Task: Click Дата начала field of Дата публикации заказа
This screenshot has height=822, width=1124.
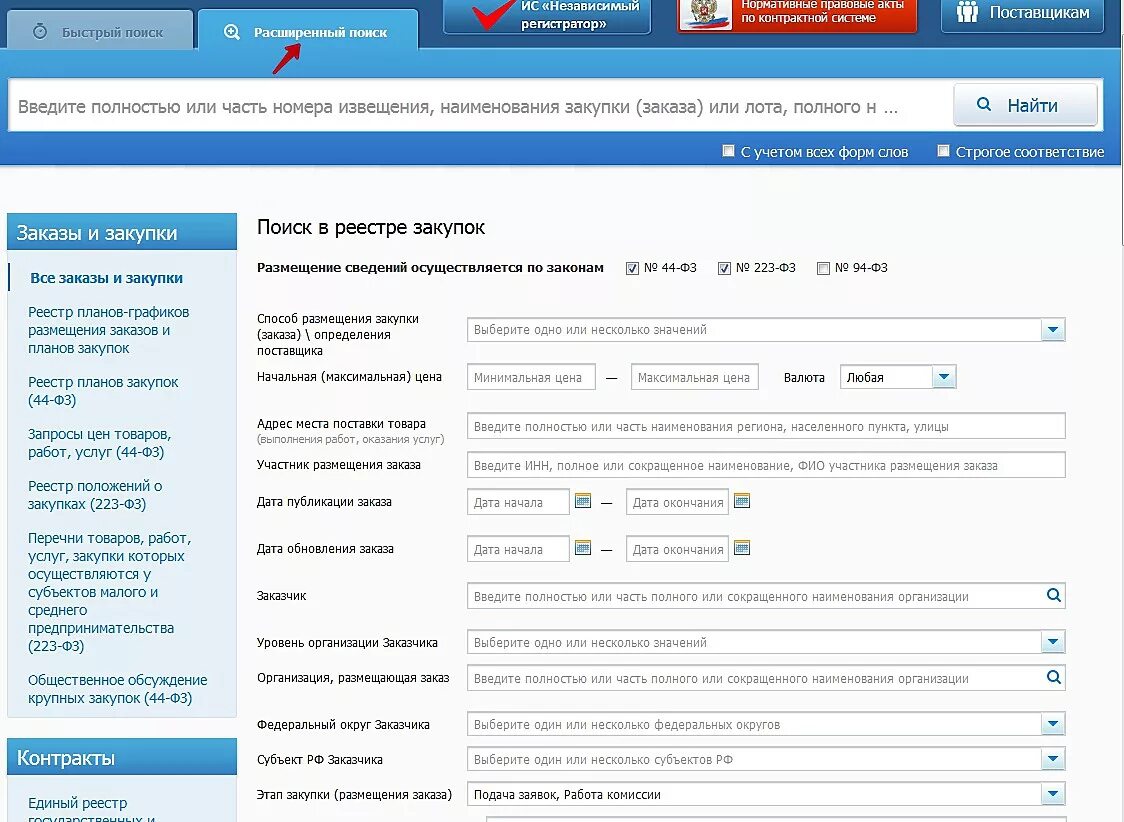Action: click(518, 502)
